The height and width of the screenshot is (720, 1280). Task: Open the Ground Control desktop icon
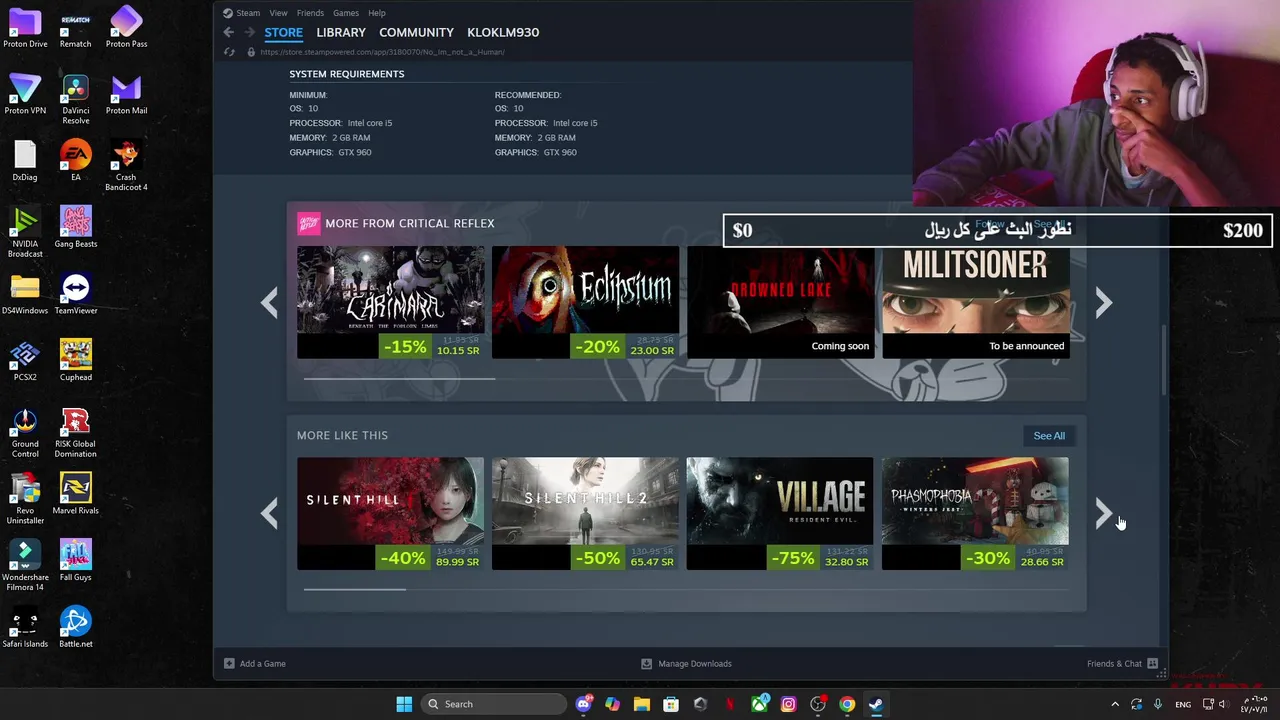25,433
